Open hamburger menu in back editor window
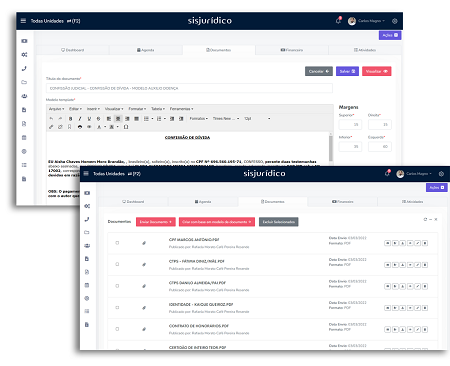The image size is (450, 366). coord(23,21)
